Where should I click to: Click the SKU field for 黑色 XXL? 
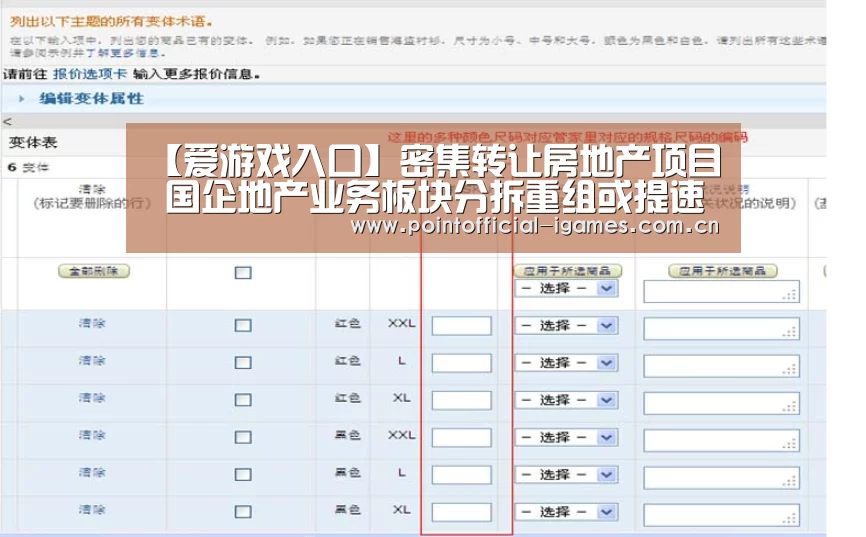coord(462,438)
